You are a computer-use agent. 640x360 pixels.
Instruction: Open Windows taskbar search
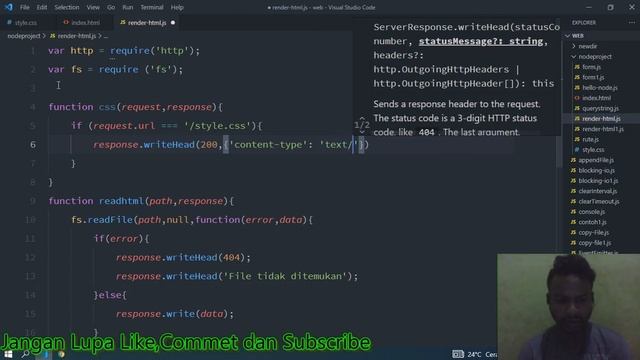click(x=25, y=354)
